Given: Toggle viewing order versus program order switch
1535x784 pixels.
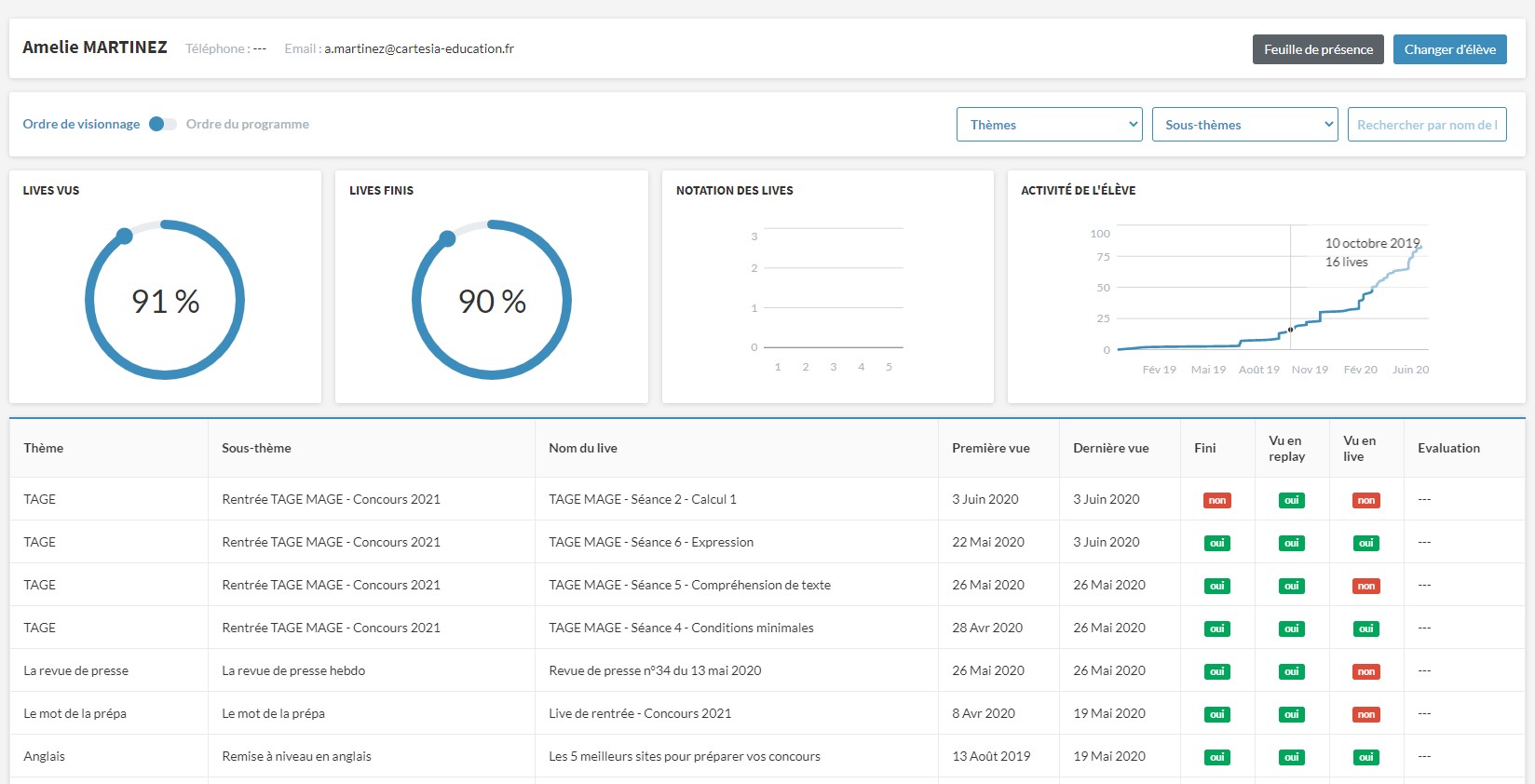Looking at the screenshot, I should pyautogui.click(x=163, y=124).
